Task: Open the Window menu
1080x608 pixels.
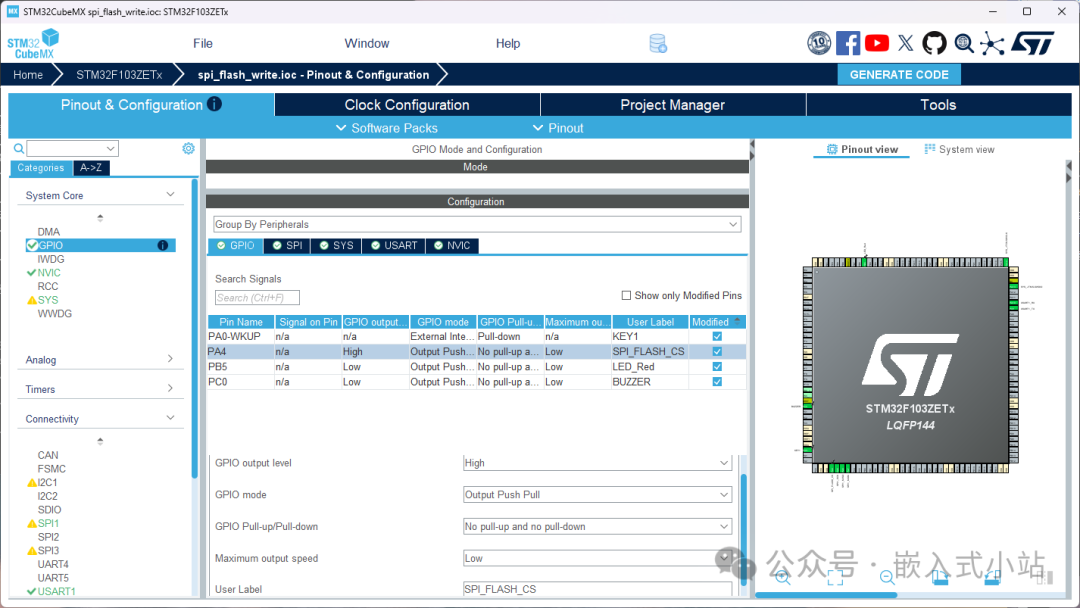Action: click(x=366, y=43)
